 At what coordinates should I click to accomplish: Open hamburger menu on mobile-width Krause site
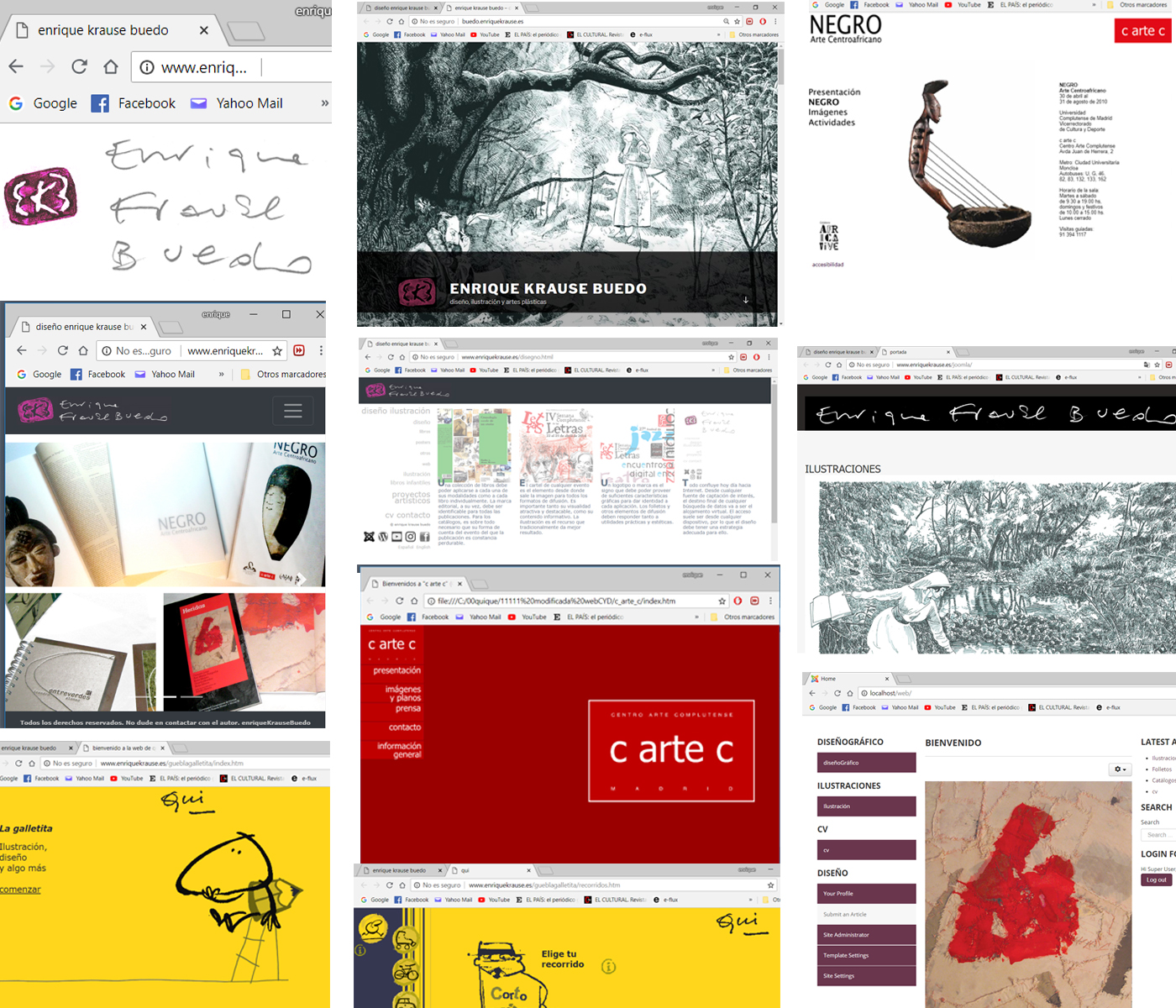click(x=293, y=411)
